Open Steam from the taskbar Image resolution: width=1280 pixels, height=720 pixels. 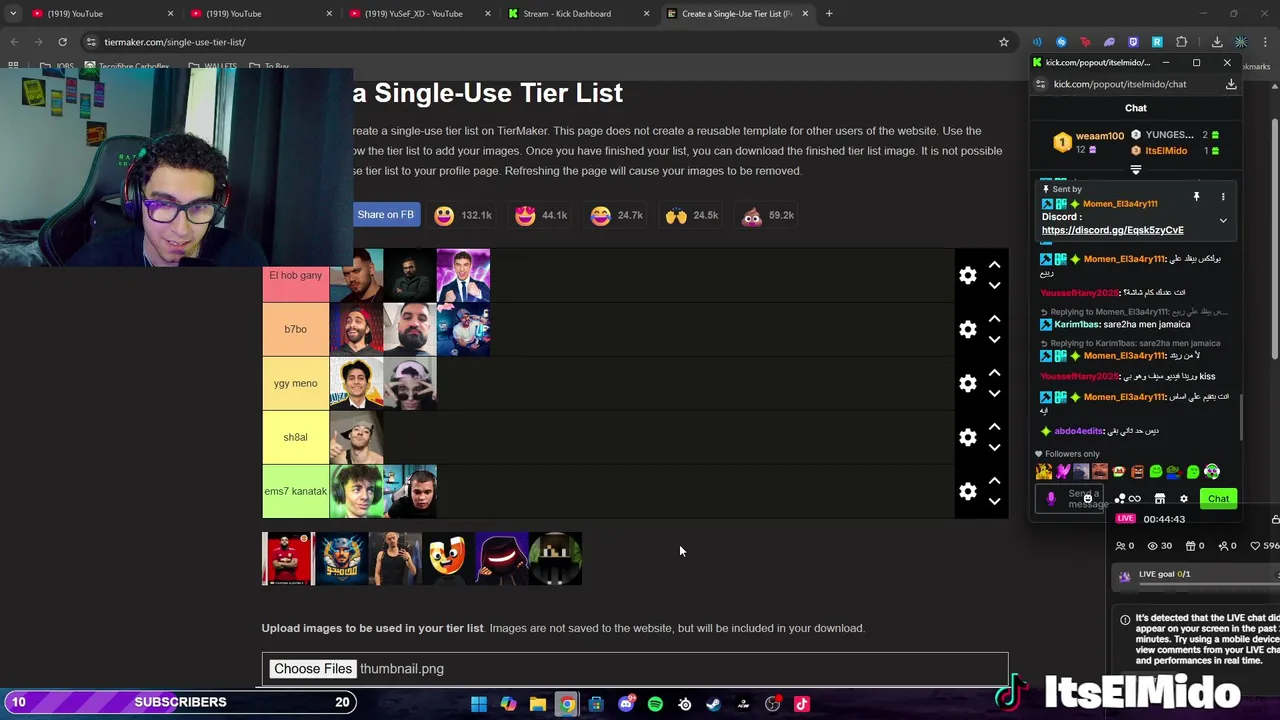pos(713,704)
